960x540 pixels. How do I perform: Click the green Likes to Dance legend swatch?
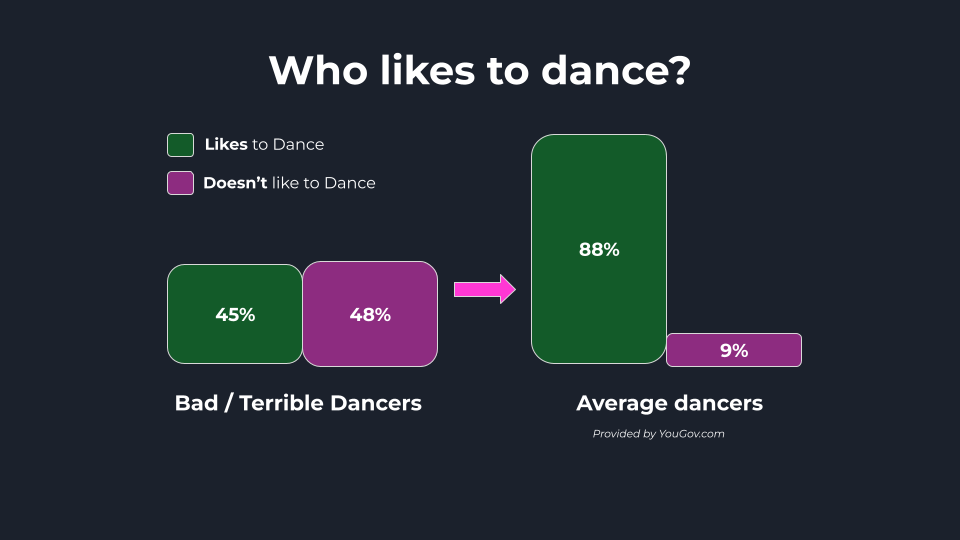coord(180,145)
